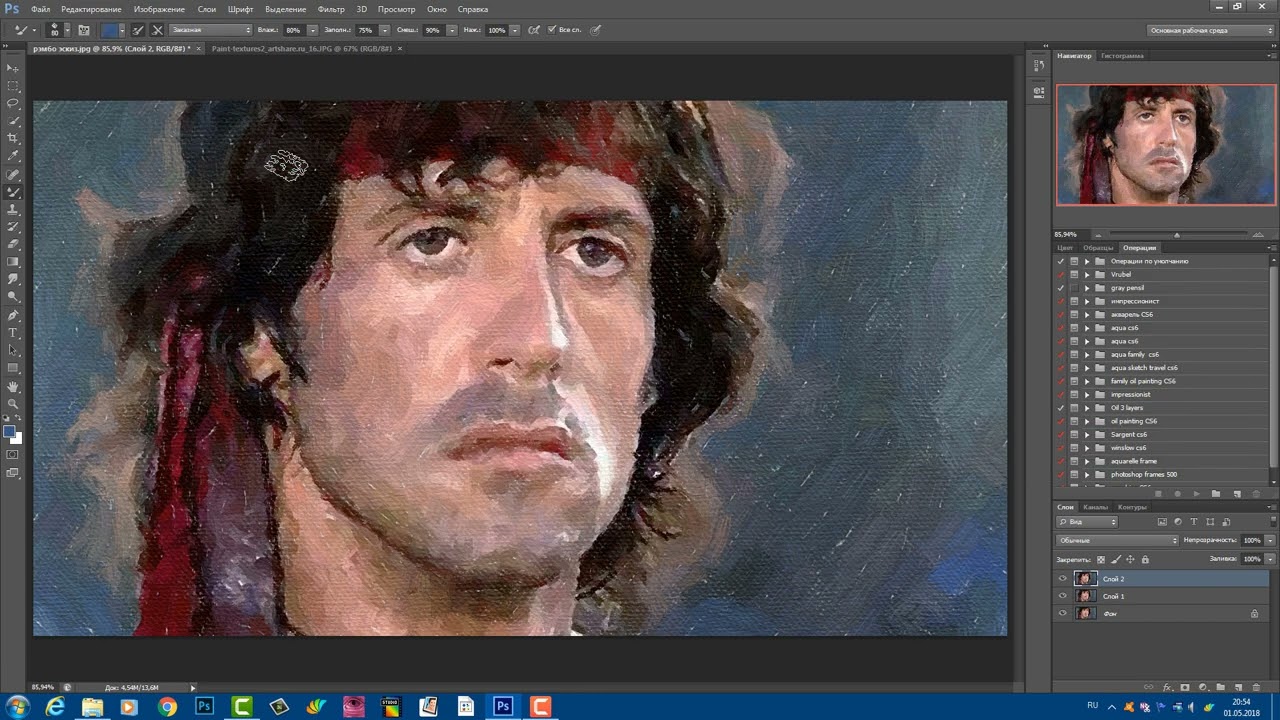Hide layer 'Слой 2' with eye icon
This screenshot has width=1280, height=720.
pyautogui.click(x=1062, y=579)
